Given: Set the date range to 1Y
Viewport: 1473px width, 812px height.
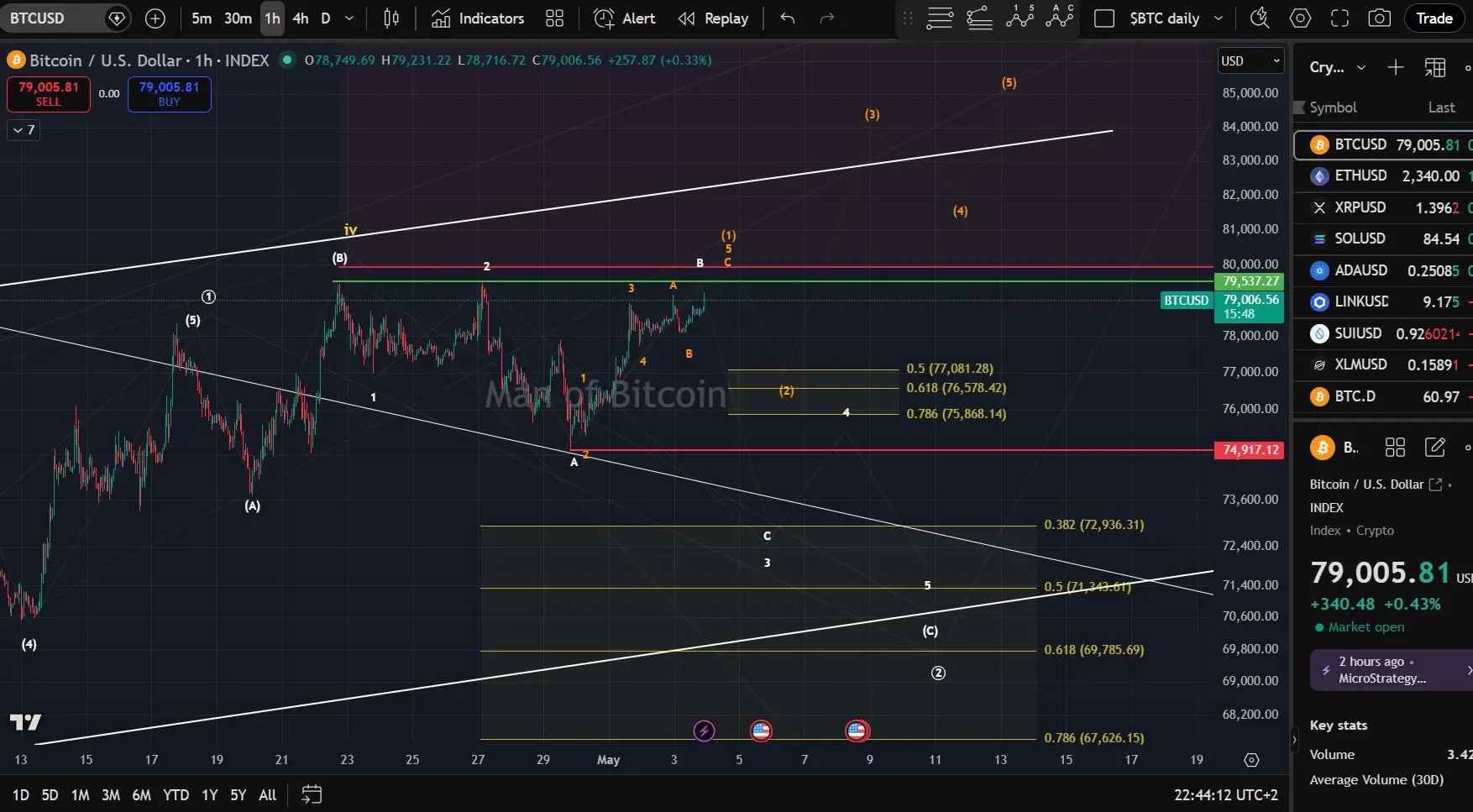Looking at the screenshot, I should (x=210, y=794).
